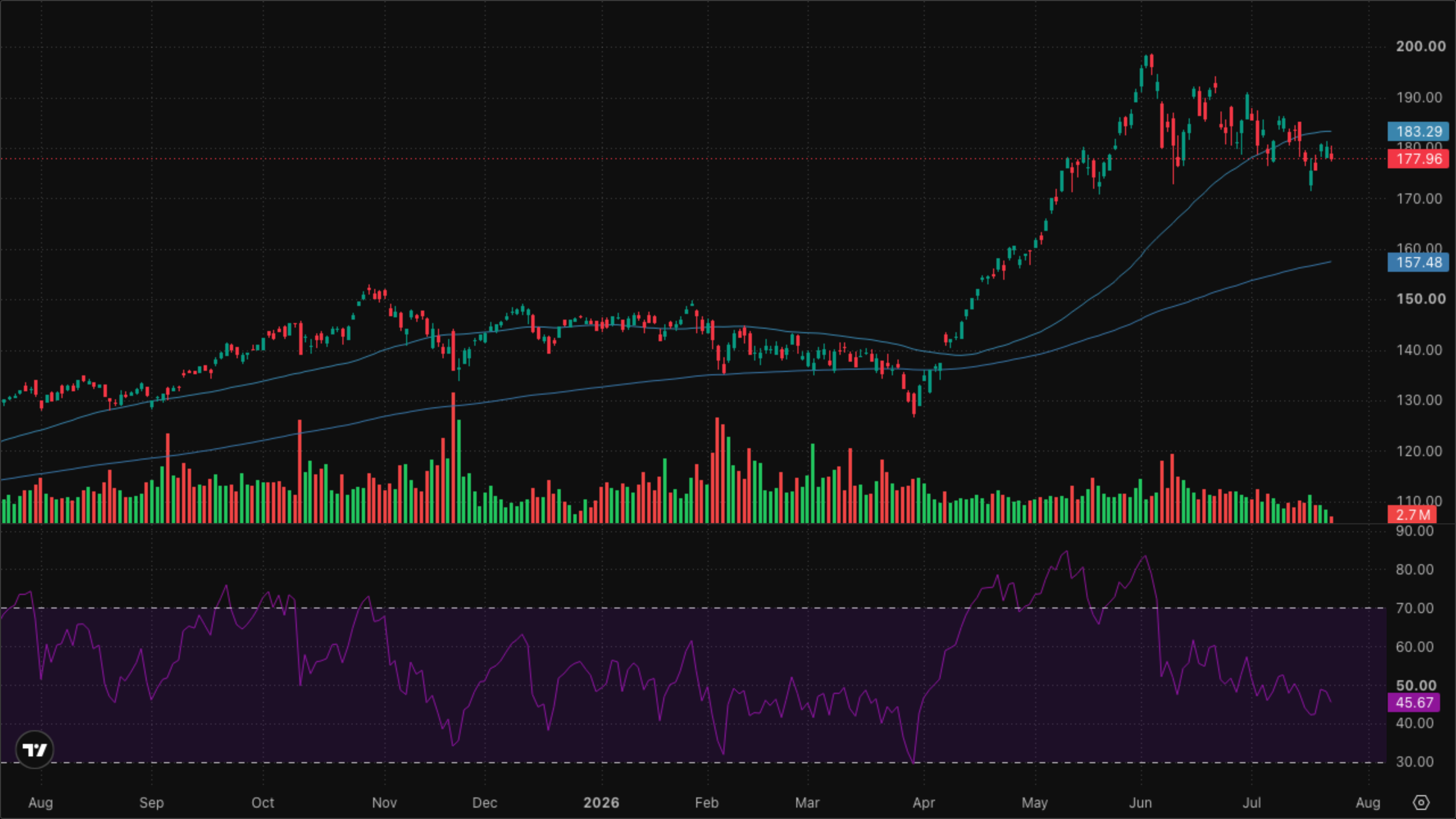1456x819 pixels.
Task: Click the Nov label on time axis
Action: [384, 803]
